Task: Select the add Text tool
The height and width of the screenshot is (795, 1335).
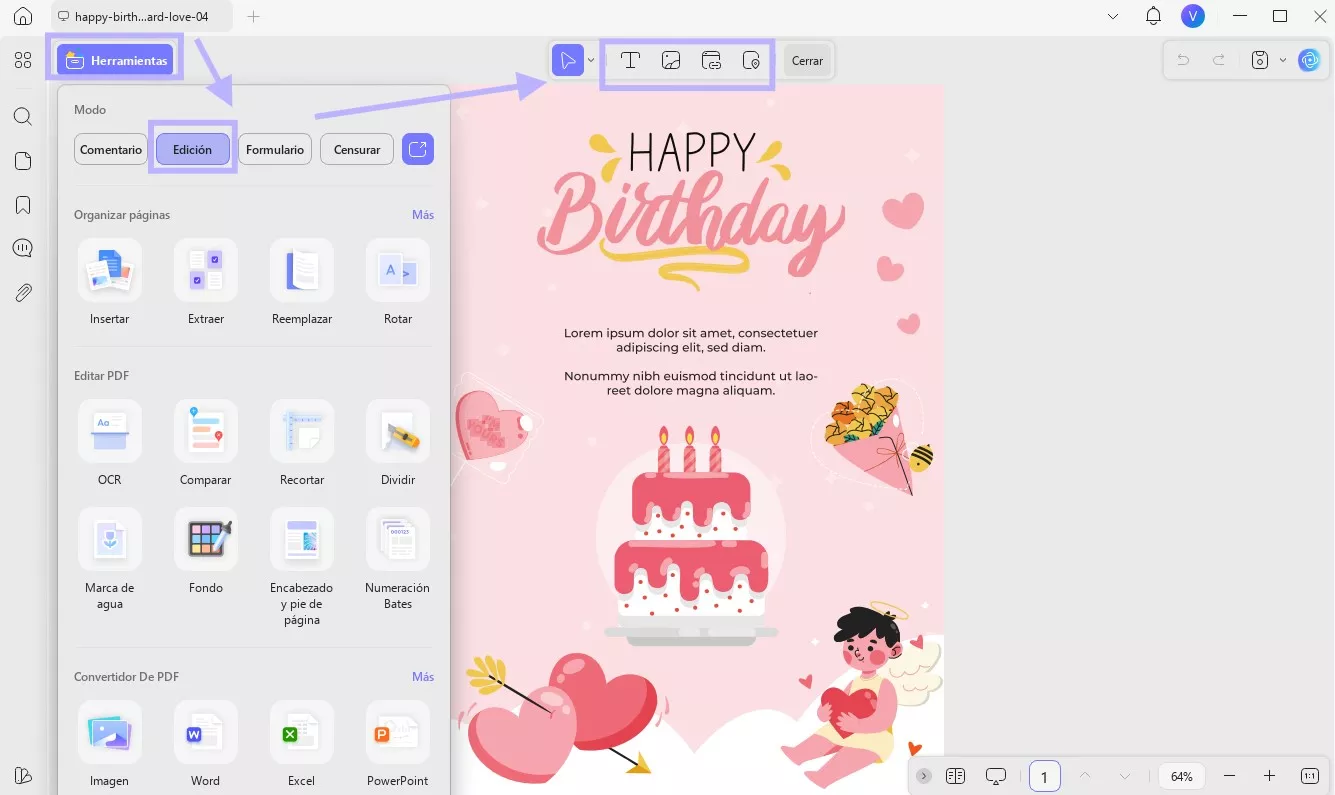Action: pyautogui.click(x=630, y=60)
